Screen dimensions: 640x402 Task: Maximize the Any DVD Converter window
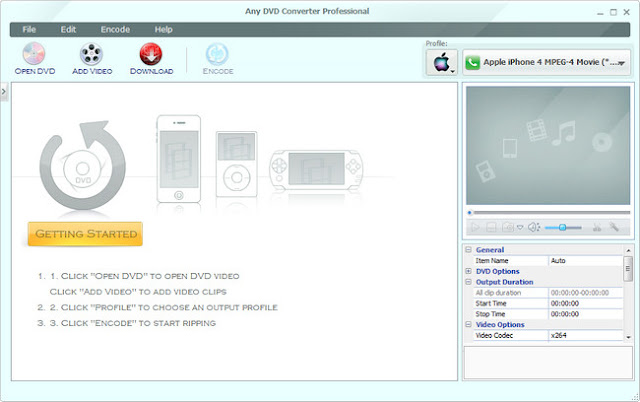coord(613,12)
